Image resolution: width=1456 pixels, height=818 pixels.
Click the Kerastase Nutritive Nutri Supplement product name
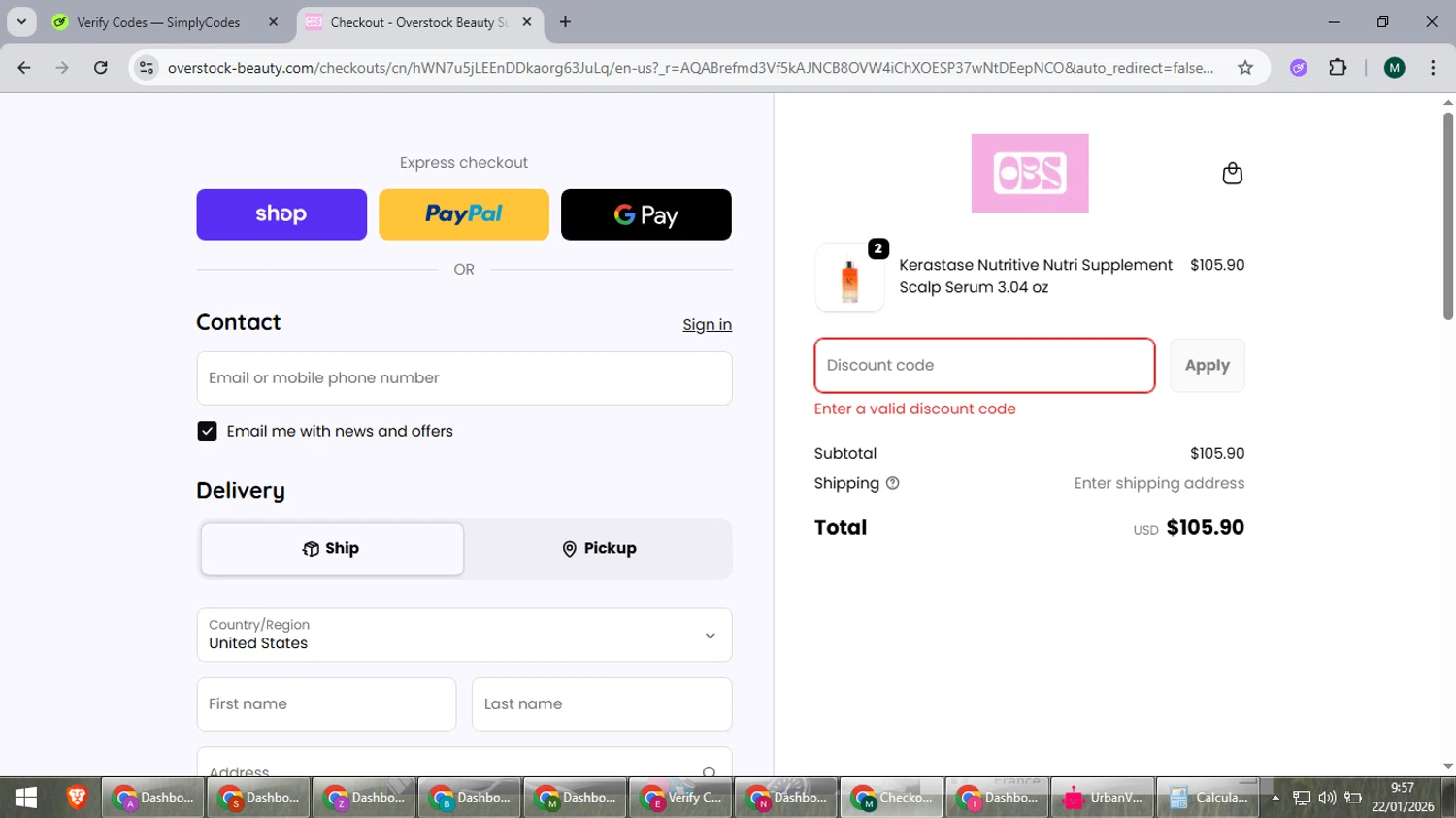tap(1036, 276)
